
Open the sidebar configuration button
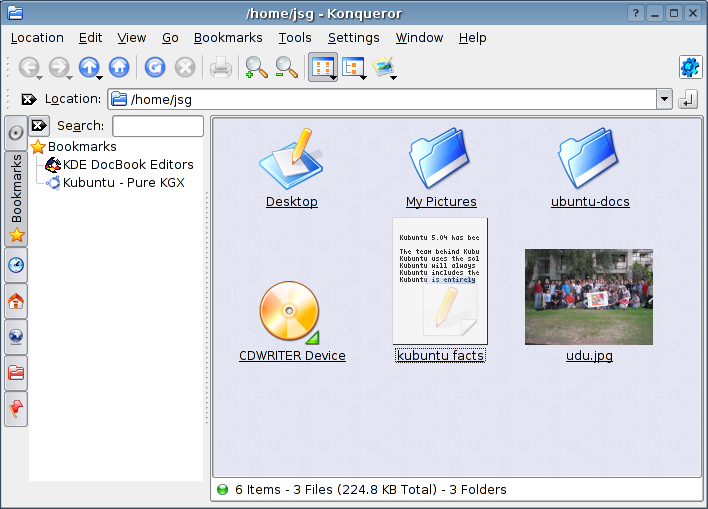tap(16, 133)
